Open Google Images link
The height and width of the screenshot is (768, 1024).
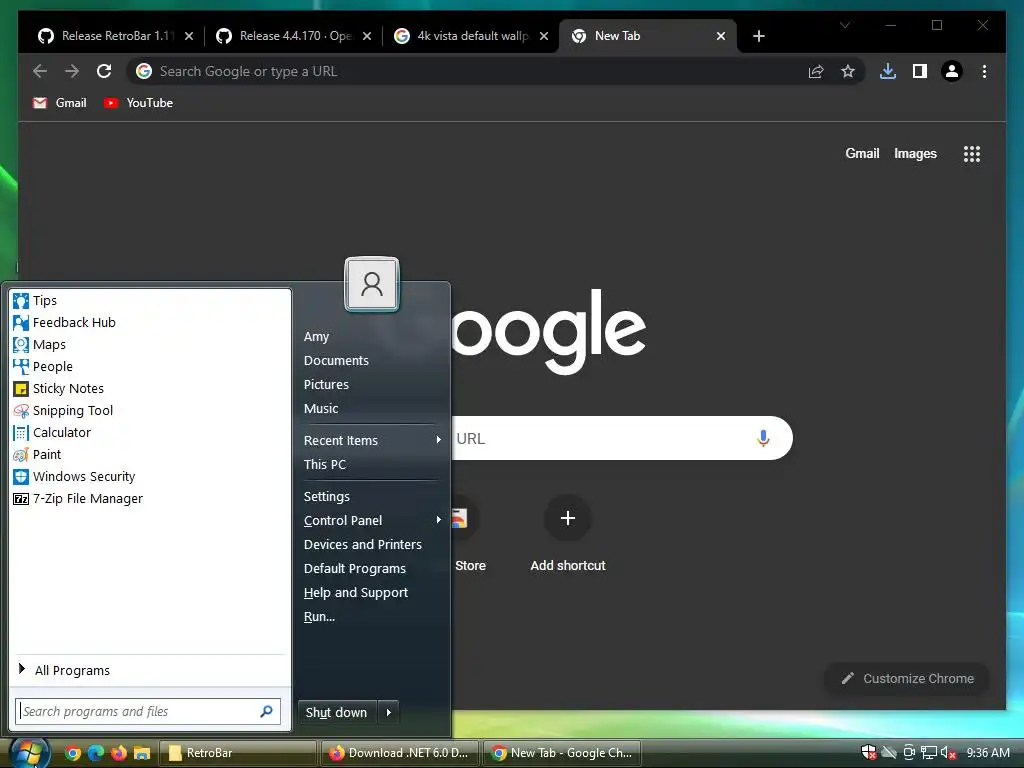click(915, 153)
